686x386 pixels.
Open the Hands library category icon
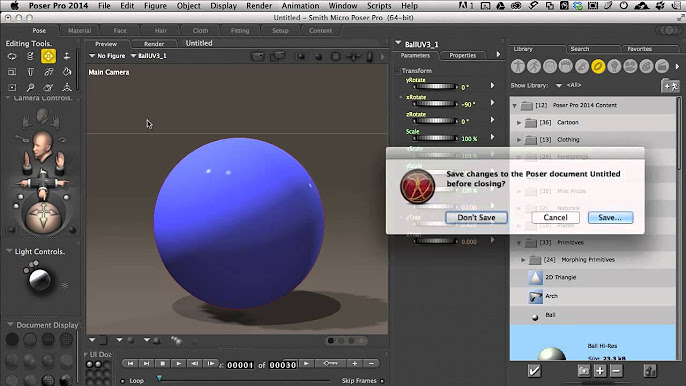(x=582, y=66)
